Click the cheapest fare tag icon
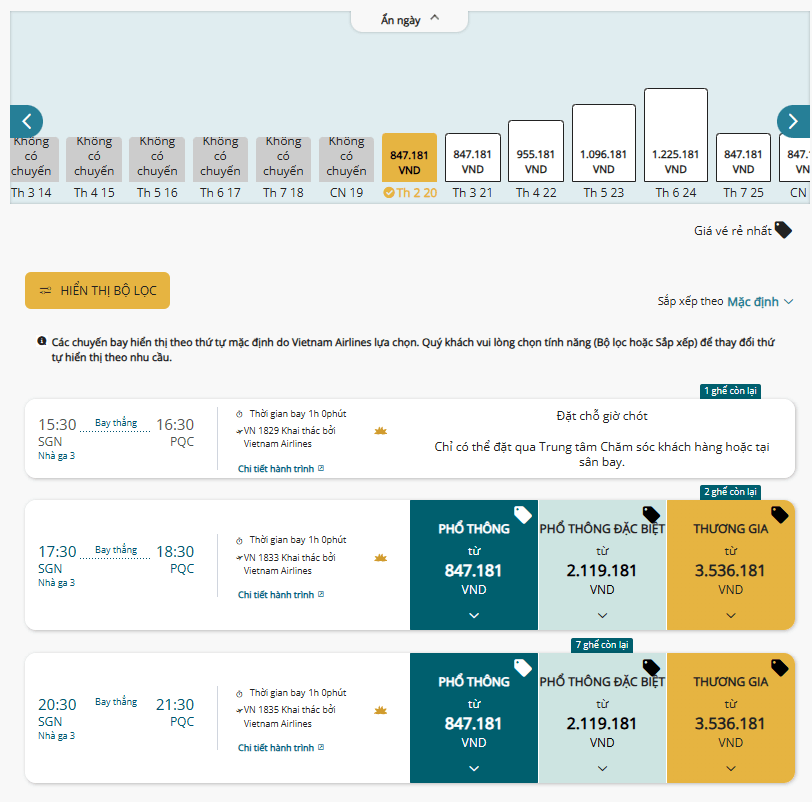 [x=783, y=230]
